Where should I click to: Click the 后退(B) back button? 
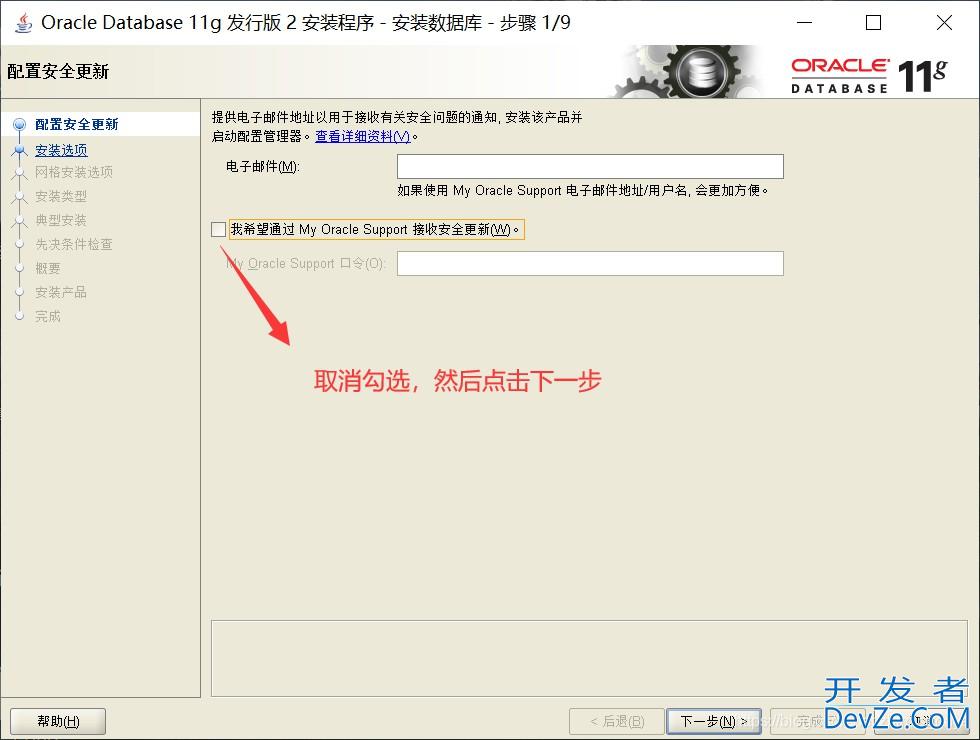click(x=616, y=721)
